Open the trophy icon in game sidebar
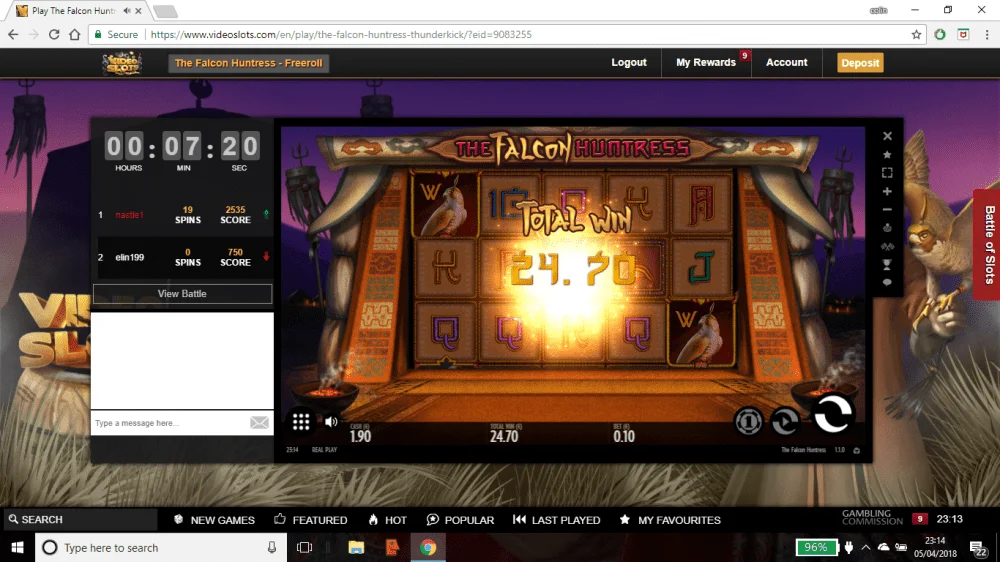 pos(887,264)
